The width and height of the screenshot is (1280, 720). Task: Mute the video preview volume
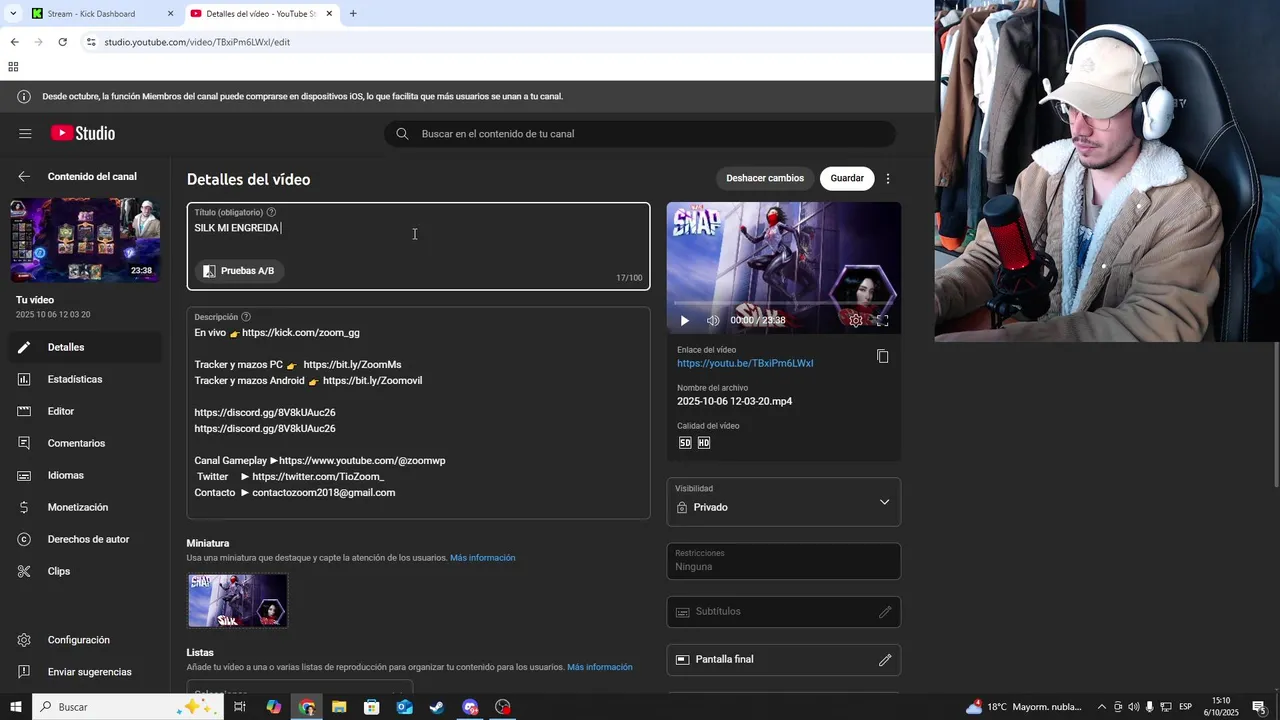click(x=713, y=320)
